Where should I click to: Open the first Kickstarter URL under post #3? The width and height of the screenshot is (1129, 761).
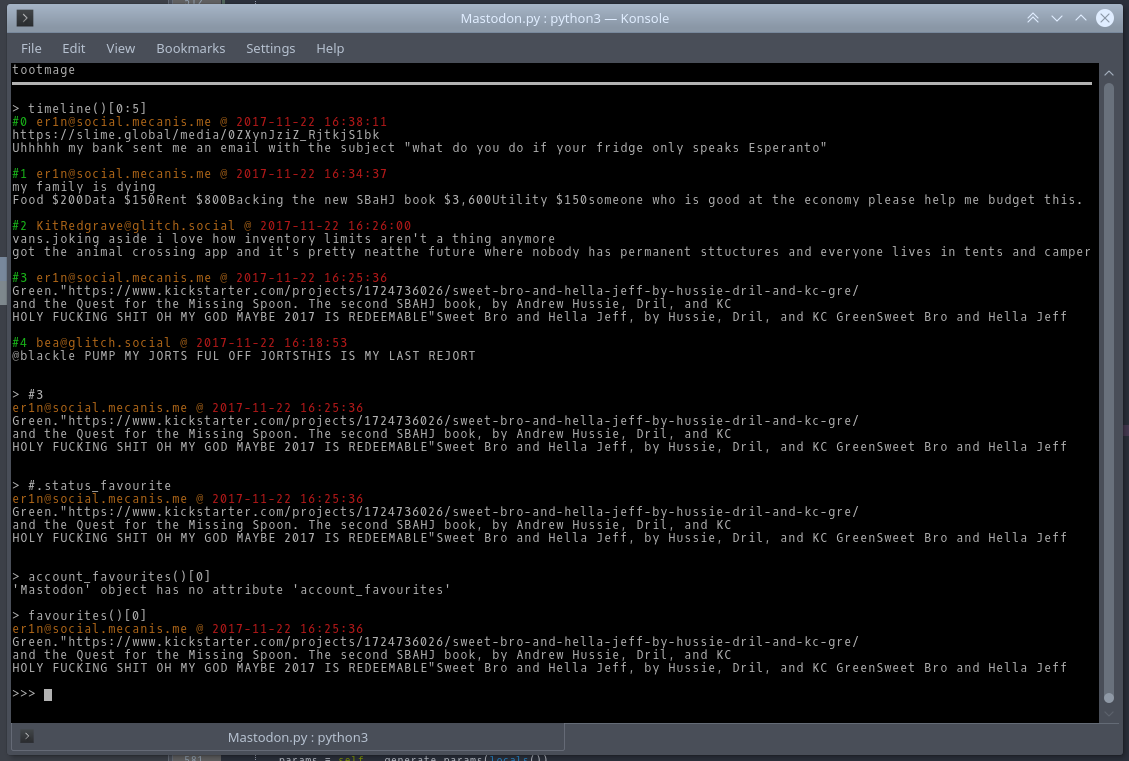[438, 291]
